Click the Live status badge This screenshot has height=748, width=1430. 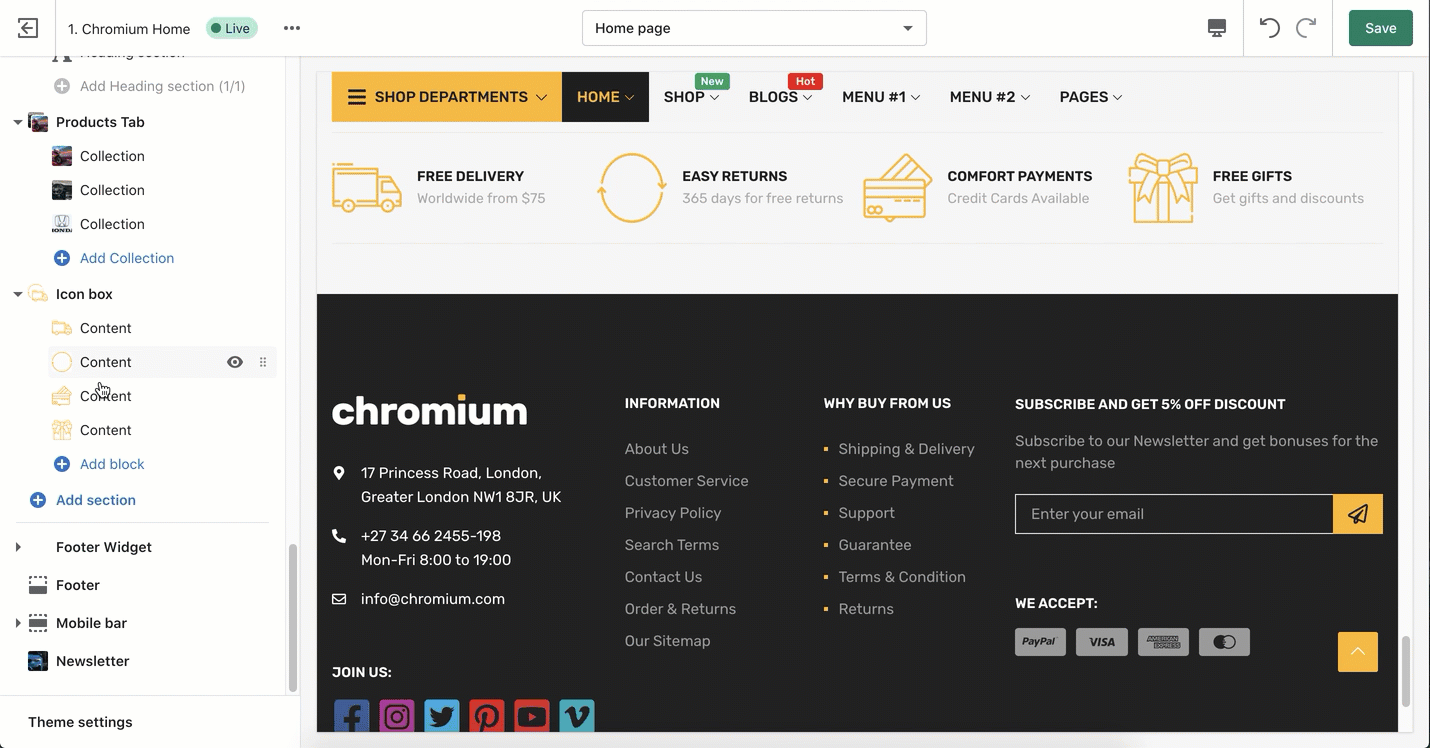coord(232,28)
